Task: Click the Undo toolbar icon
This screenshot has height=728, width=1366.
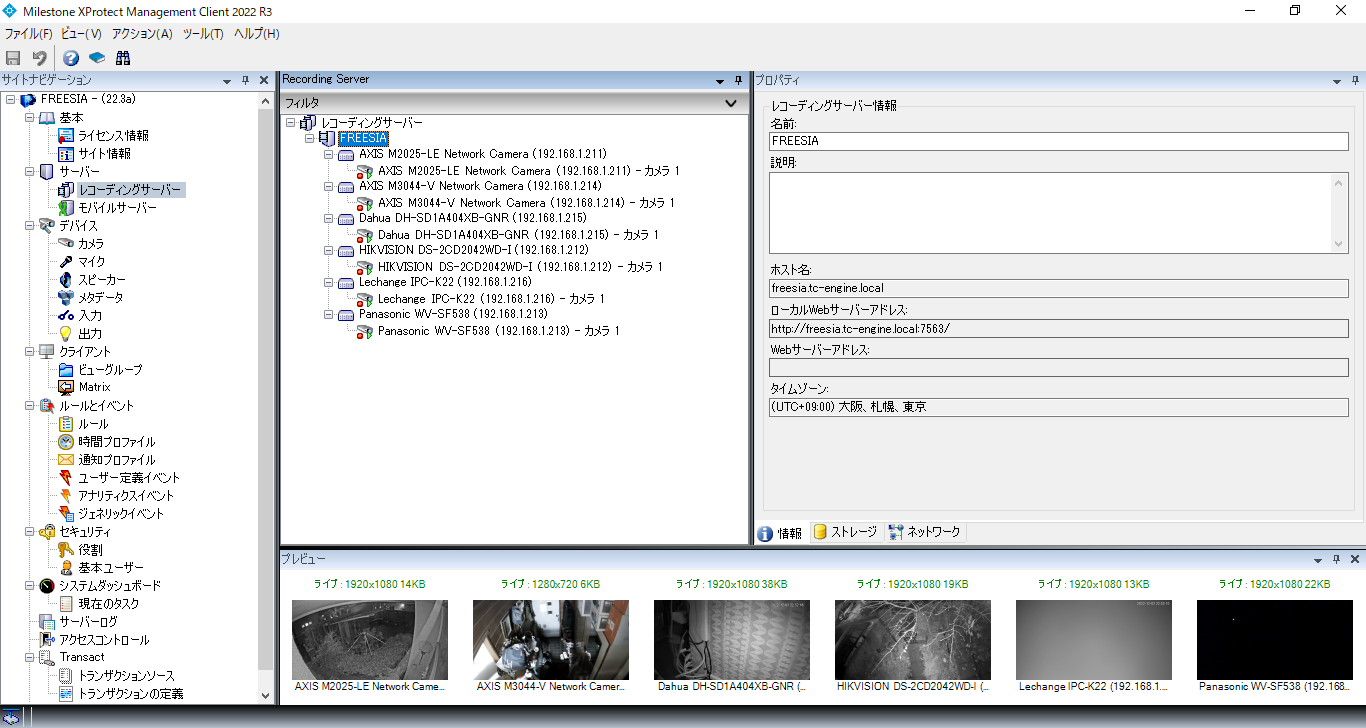Action: (x=39, y=58)
